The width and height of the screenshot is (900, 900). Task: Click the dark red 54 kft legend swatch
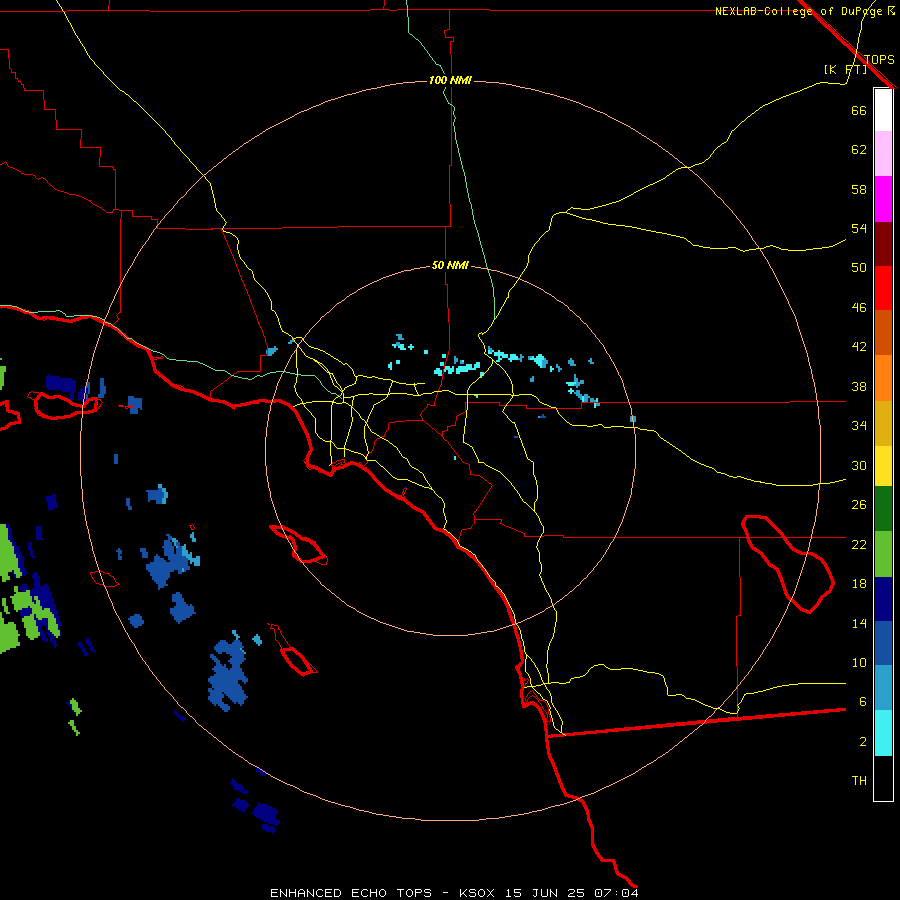click(x=883, y=244)
